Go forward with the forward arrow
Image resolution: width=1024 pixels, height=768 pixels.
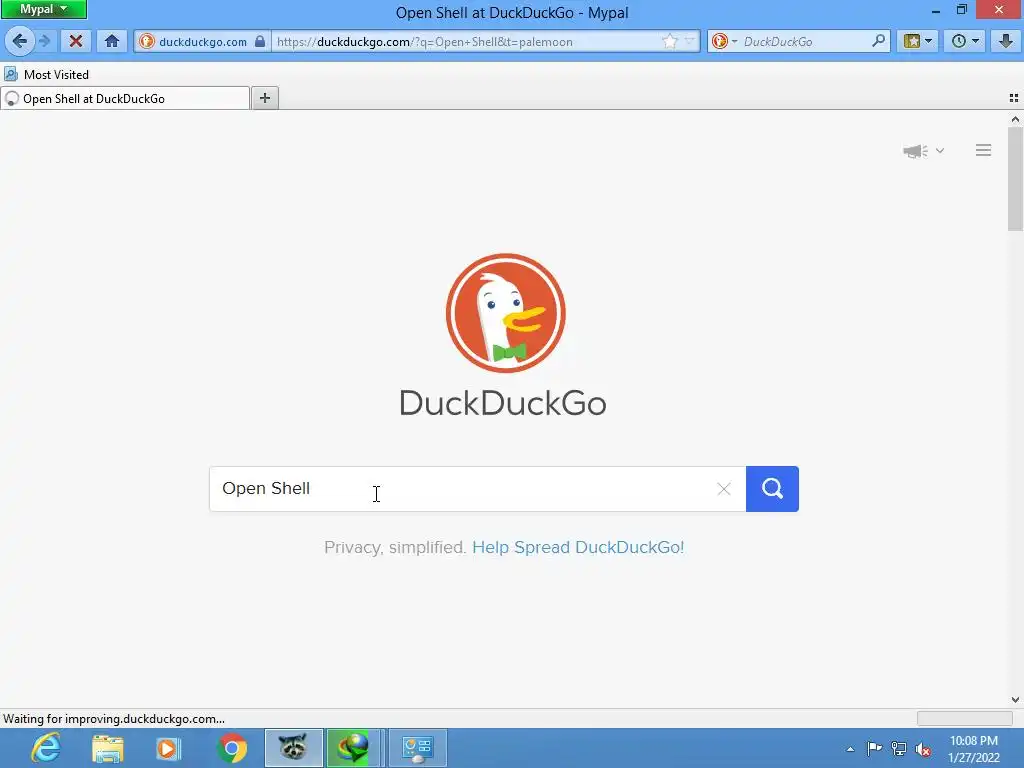pyautogui.click(x=45, y=41)
